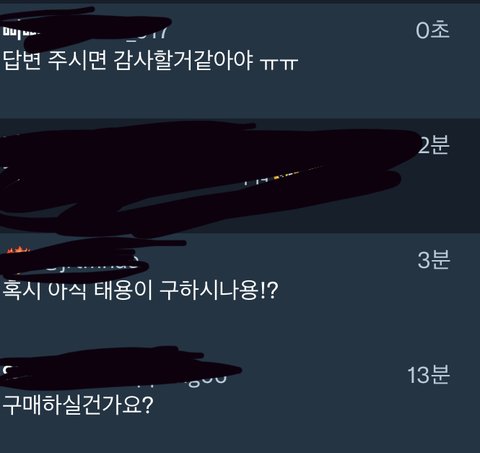The height and width of the screenshot is (453, 480).
Task: Click the 3분 timestamp
Action: coord(433,260)
